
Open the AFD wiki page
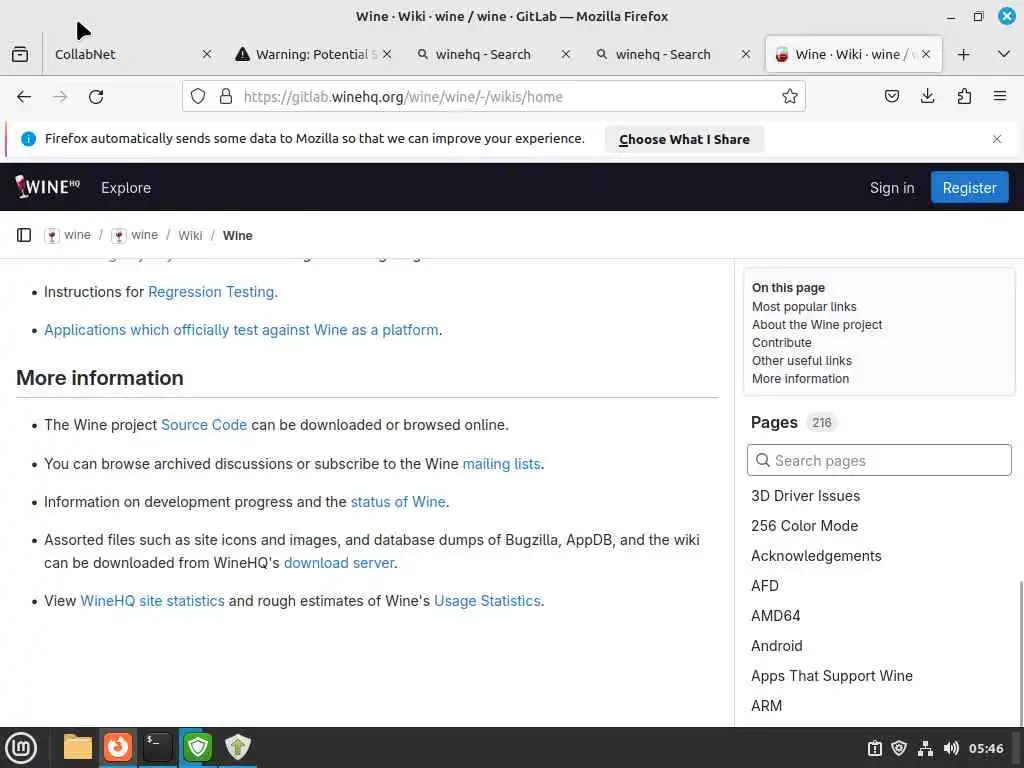click(764, 586)
